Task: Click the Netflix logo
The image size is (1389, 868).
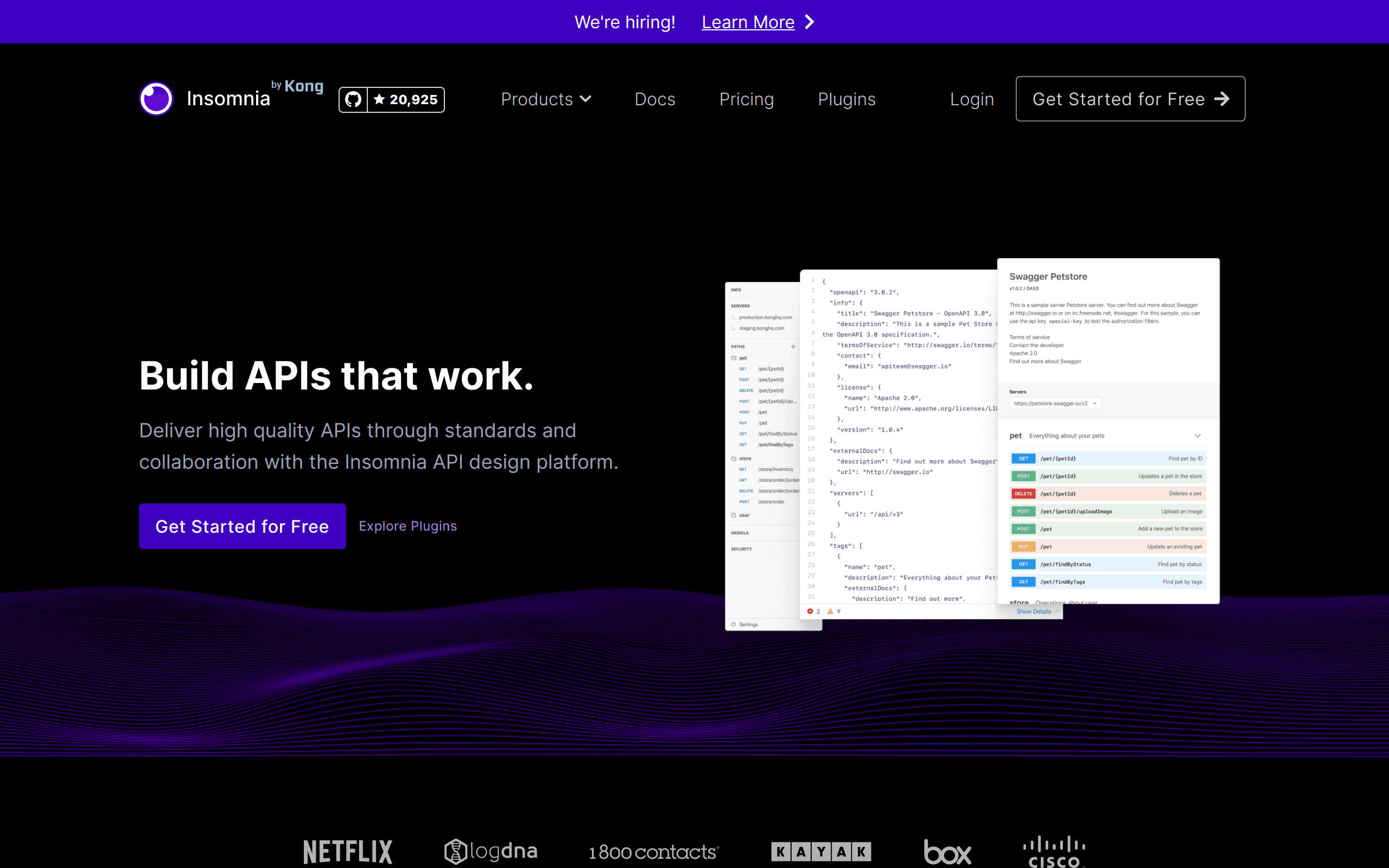Action: pyautogui.click(x=348, y=851)
